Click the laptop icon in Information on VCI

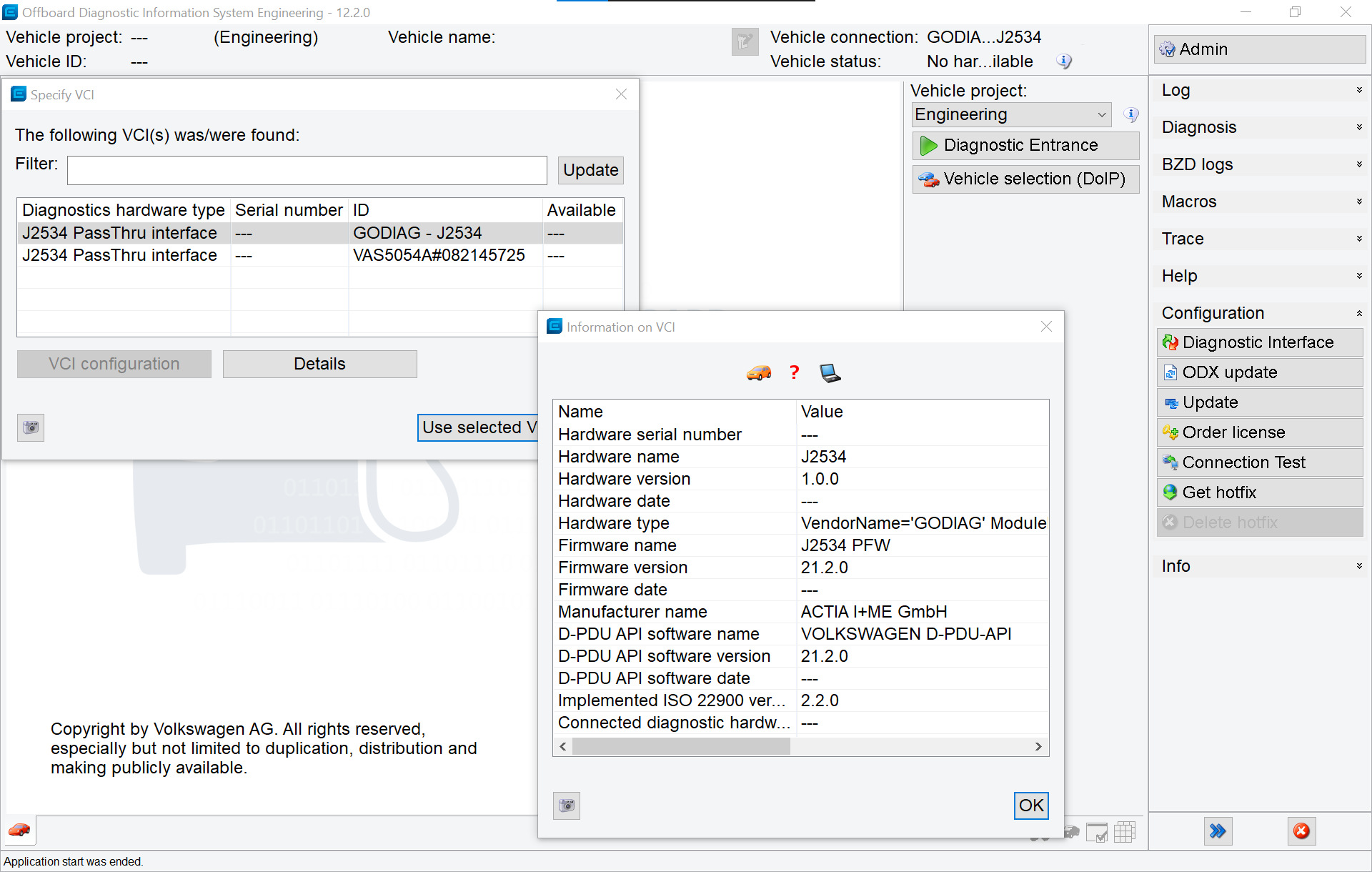(x=830, y=372)
